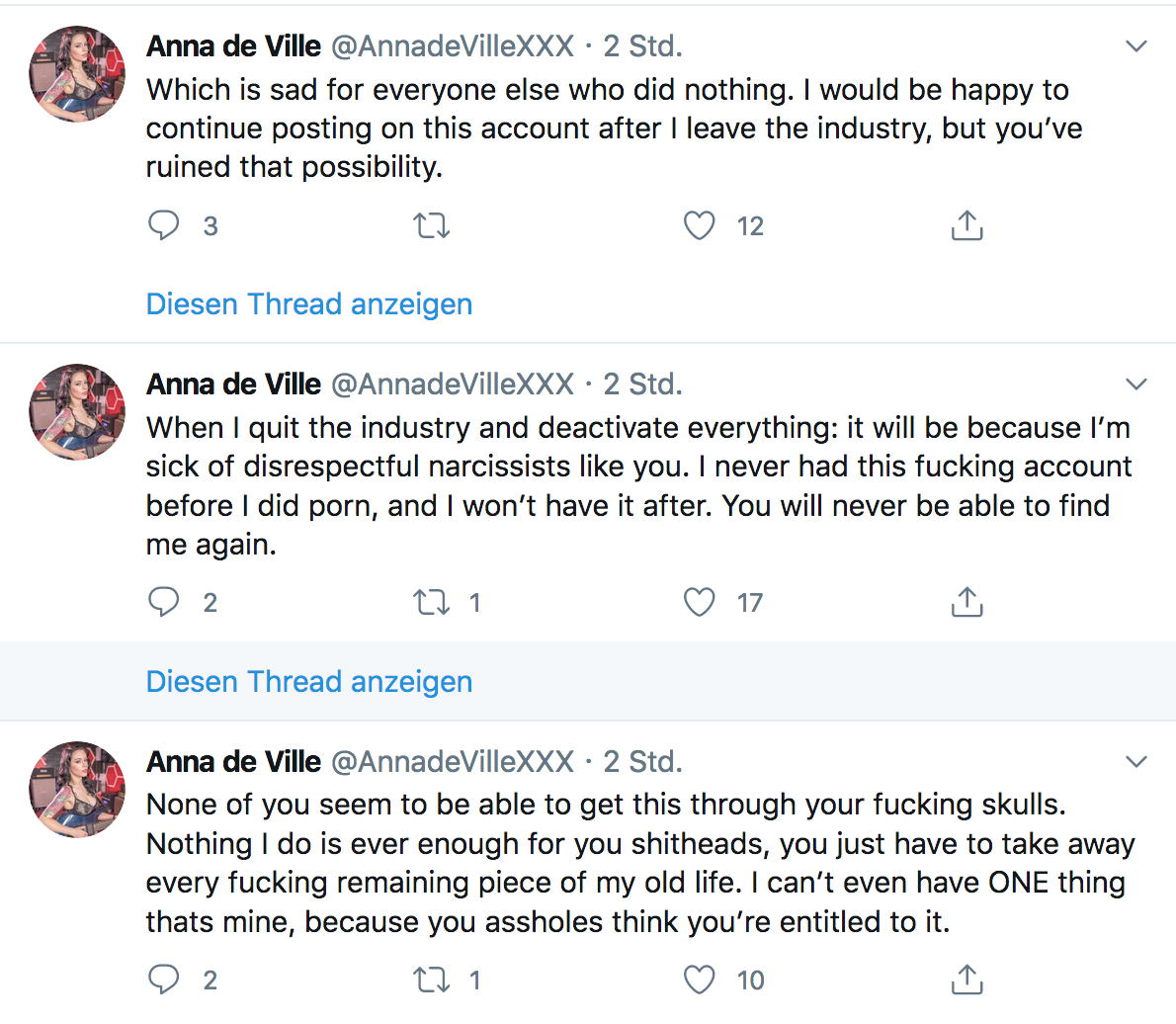Click the profile avatar on the first tweet
The width and height of the screenshot is (1176, 1024).
78,75
